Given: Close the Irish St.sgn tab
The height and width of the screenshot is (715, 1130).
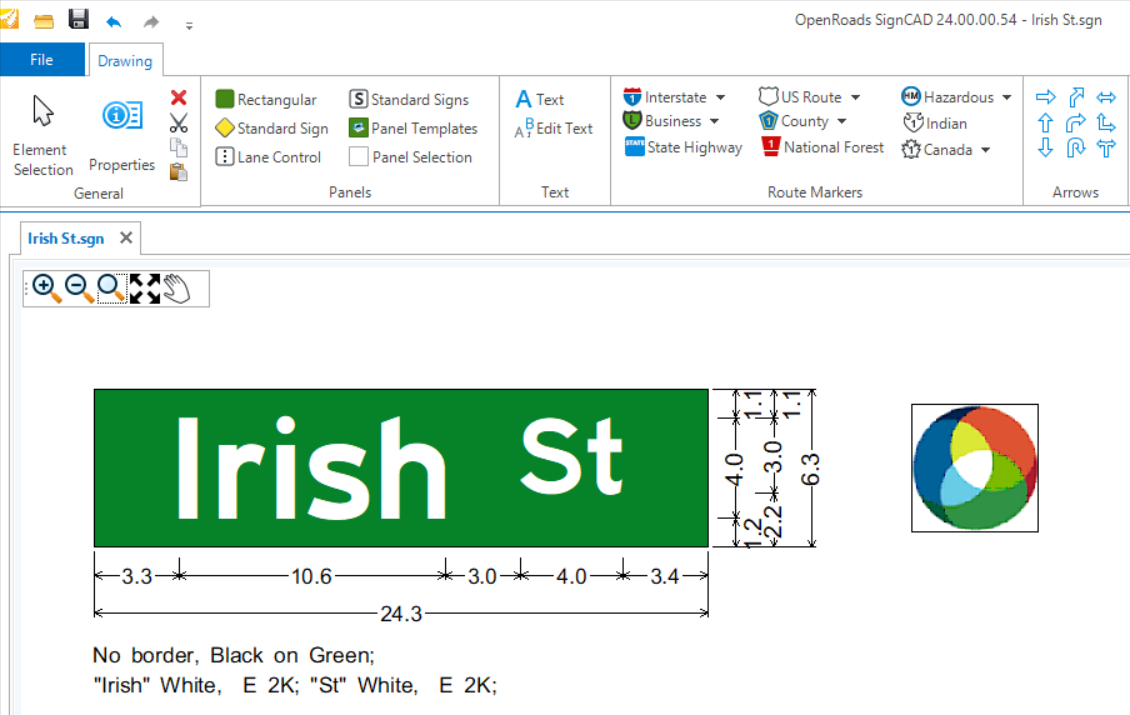Looking at the screenshot, I should coord(126,238).
